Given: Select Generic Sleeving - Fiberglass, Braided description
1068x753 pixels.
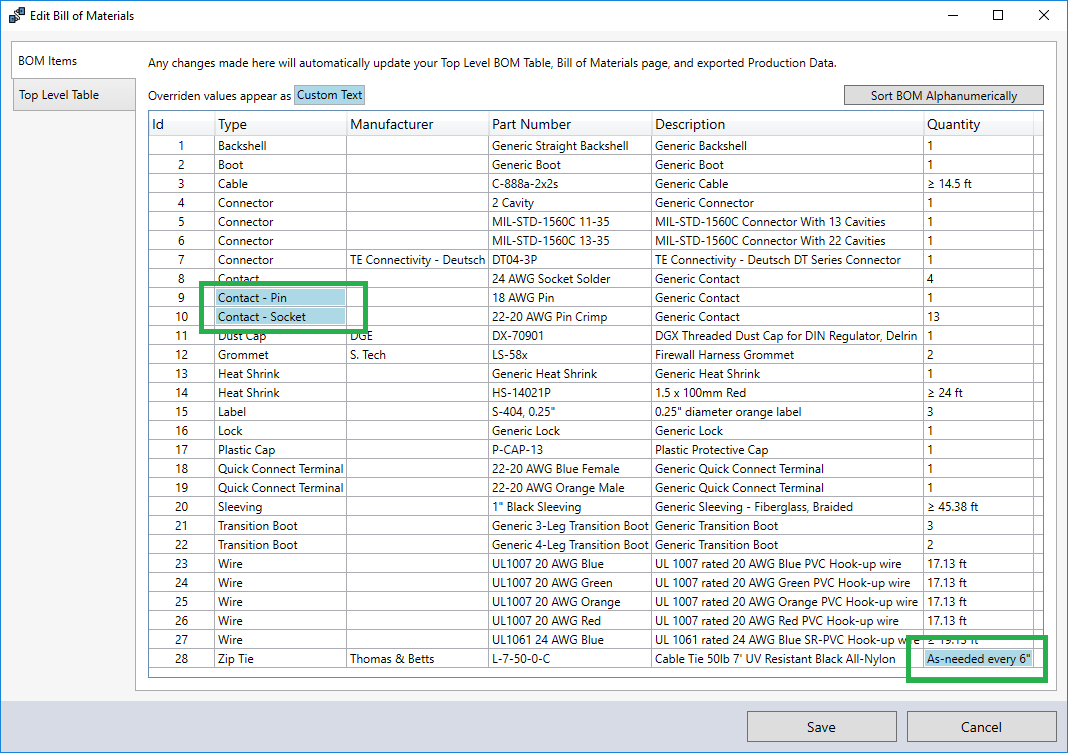Looking at the screenshot, I should (x=787, y=507).
